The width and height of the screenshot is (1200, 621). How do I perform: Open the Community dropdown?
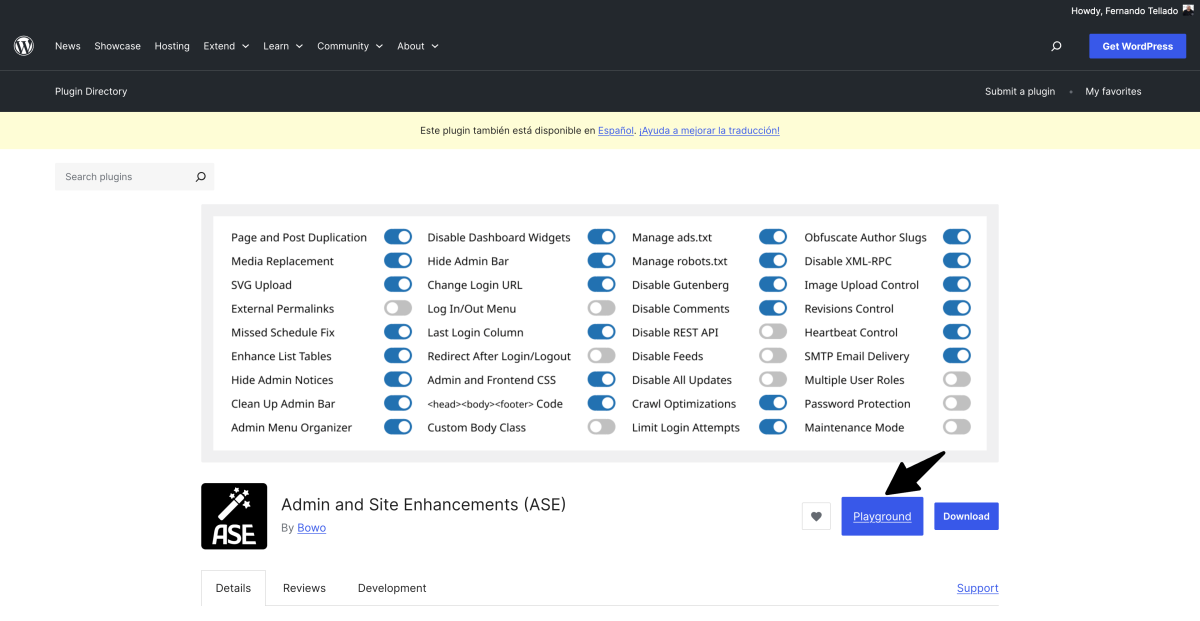point(349,45)
